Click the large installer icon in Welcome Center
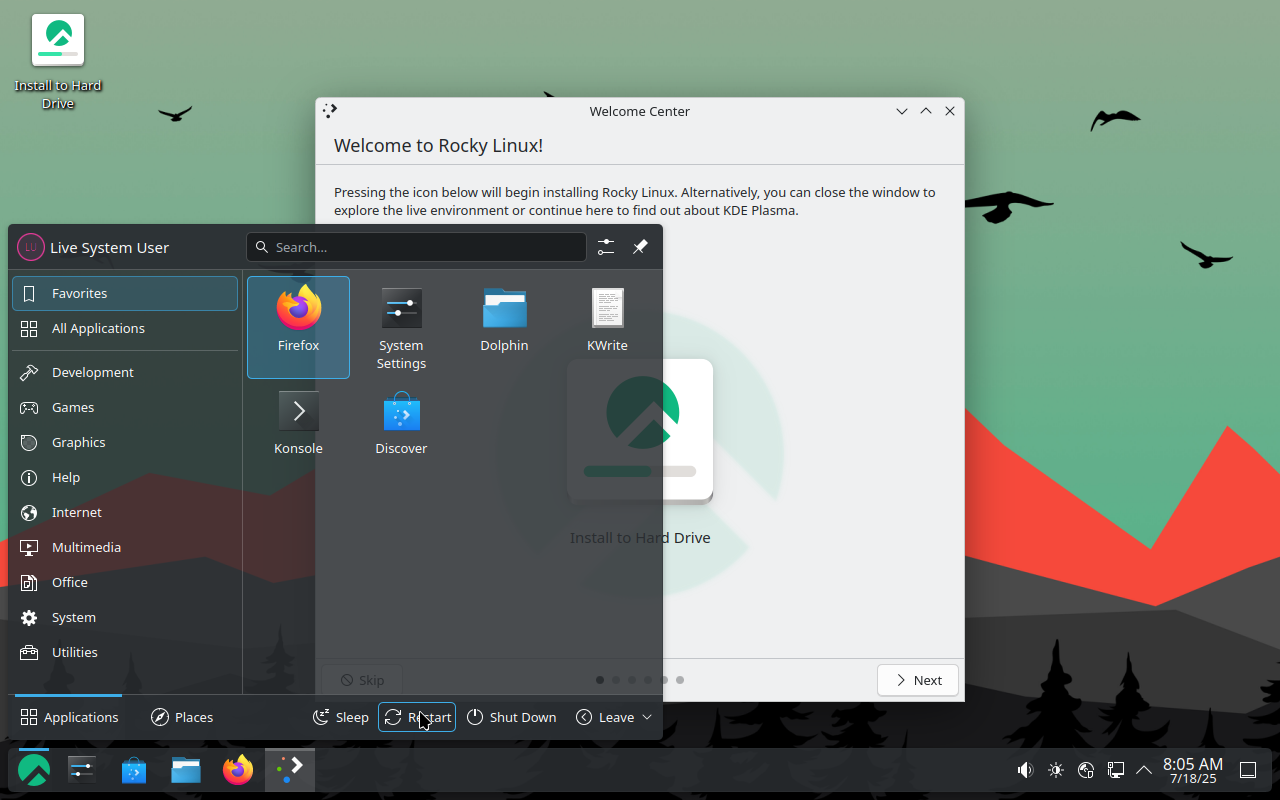Screen dimensions: 1280x800 click(640, 430)
